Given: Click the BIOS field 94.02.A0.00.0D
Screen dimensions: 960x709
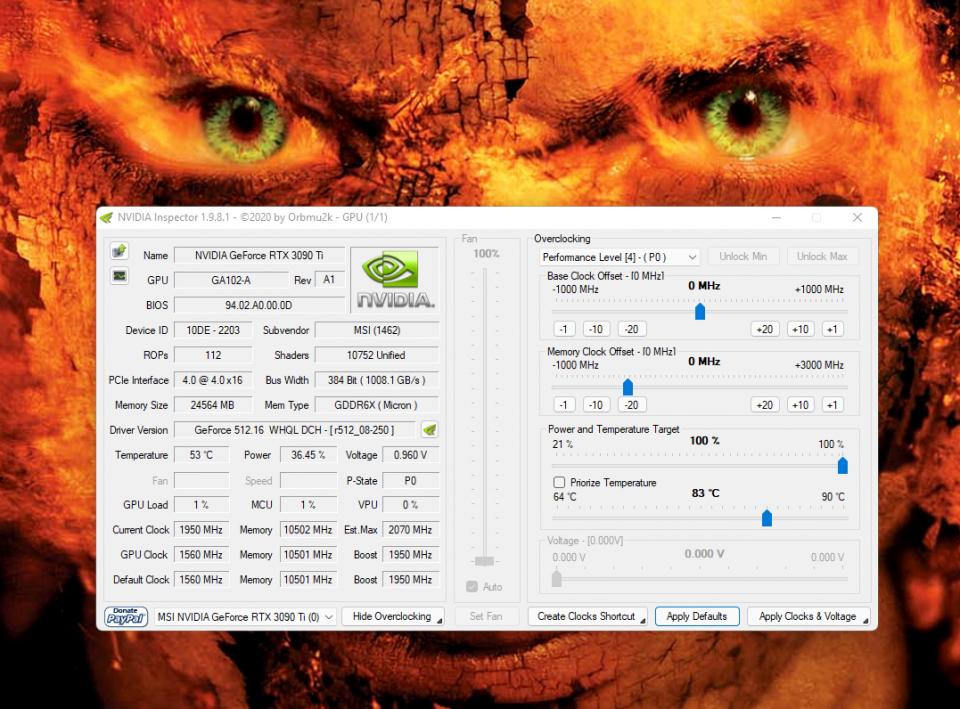Looking at the screenshot, I should coord(260,305).
